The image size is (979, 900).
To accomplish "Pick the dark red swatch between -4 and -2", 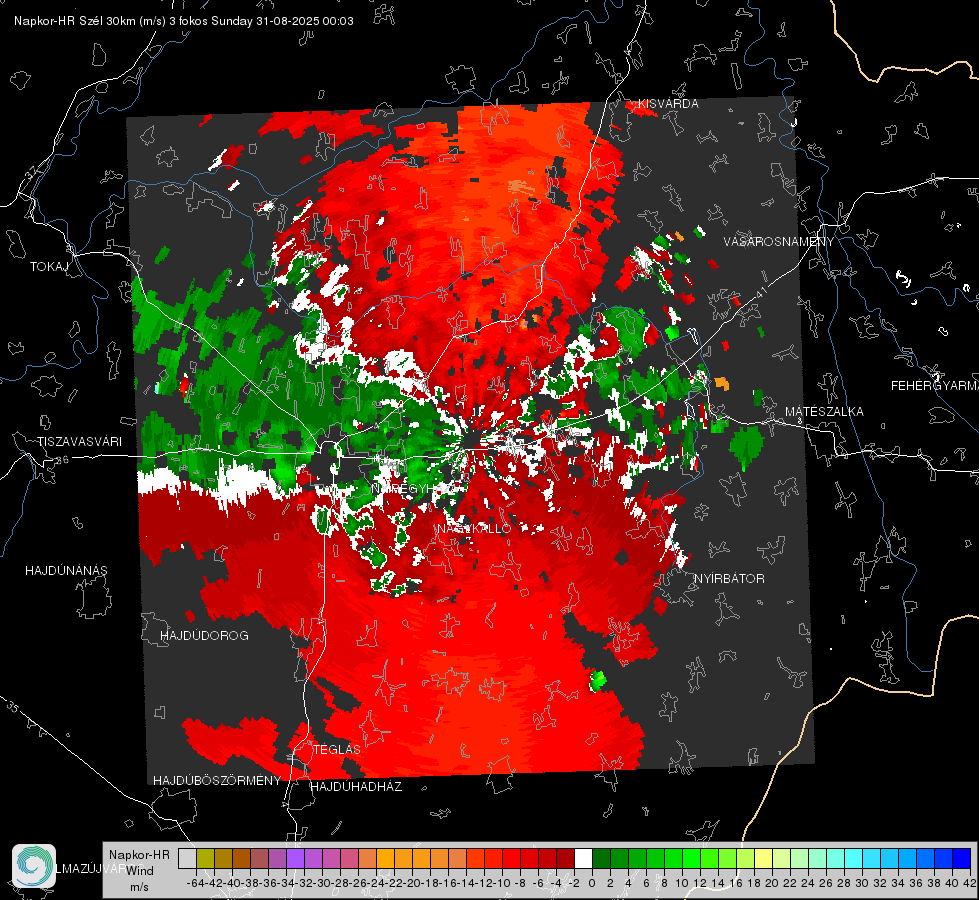I will (x=565, y=859).
